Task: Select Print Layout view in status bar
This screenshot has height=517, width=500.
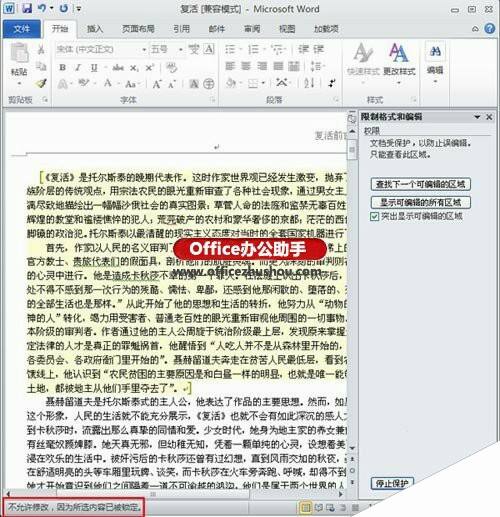Action: tap(305, 508)
